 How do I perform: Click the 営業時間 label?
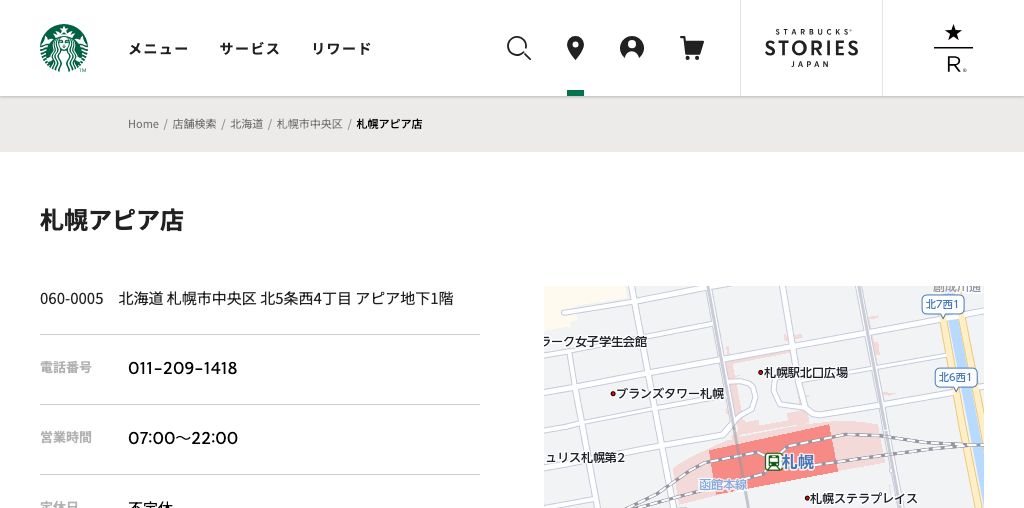[x=66, y=437]
